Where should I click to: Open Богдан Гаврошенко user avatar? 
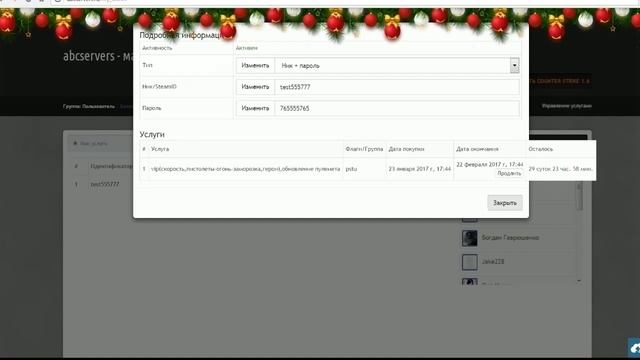pos(469,238)
